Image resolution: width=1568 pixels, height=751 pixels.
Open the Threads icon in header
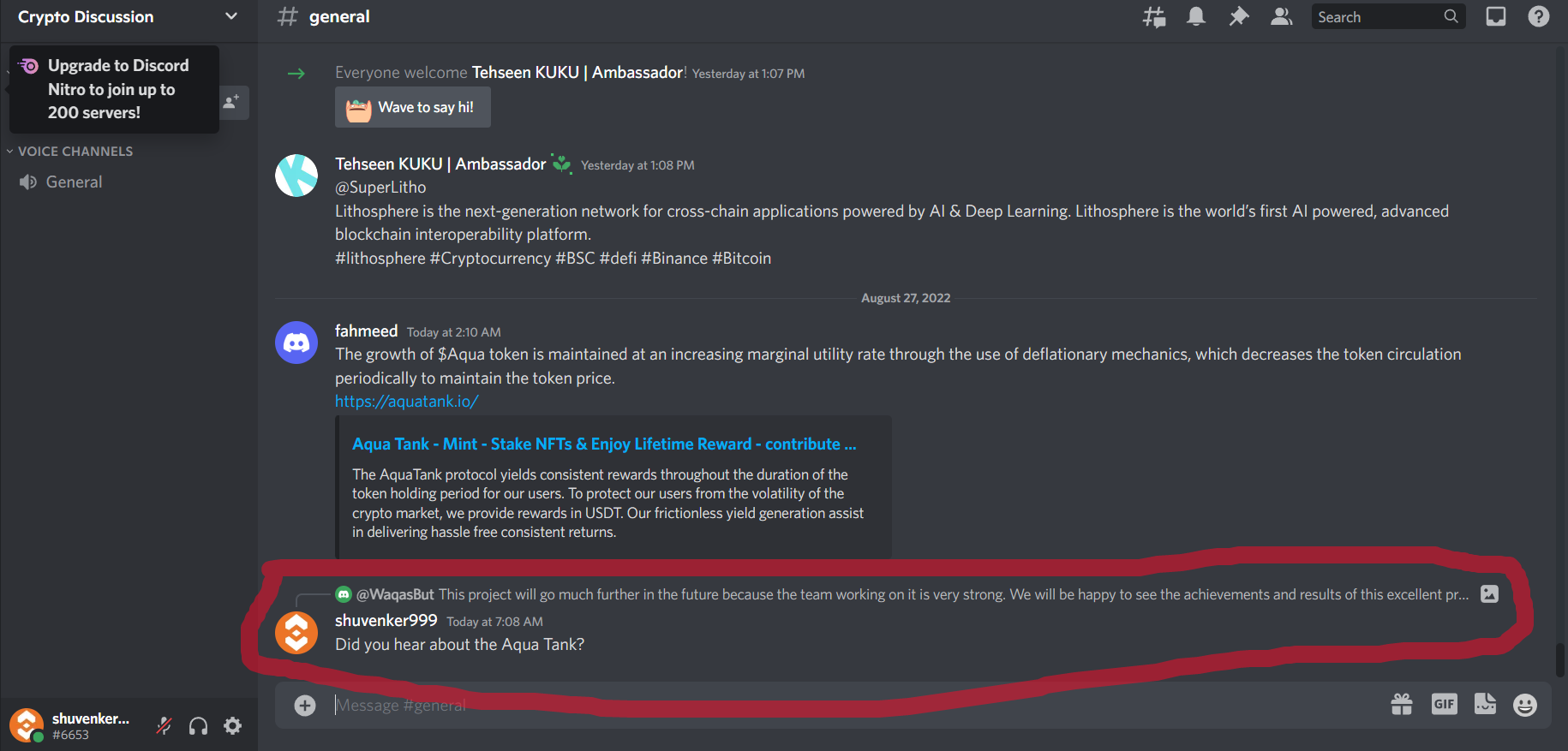click(x=1154, y=17)
